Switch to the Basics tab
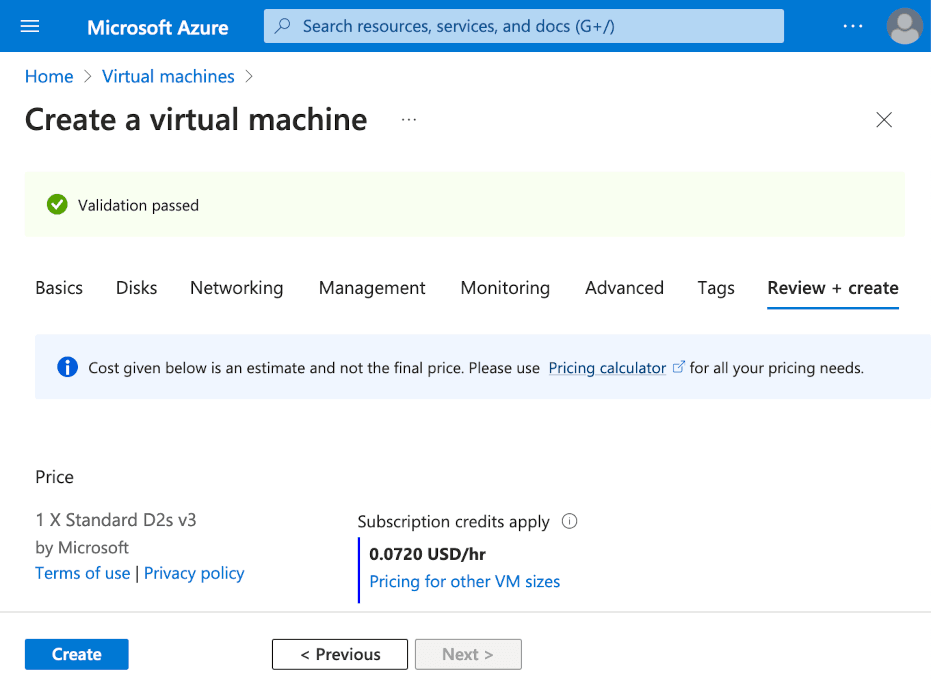931x692 pixels. pos(59,288)
